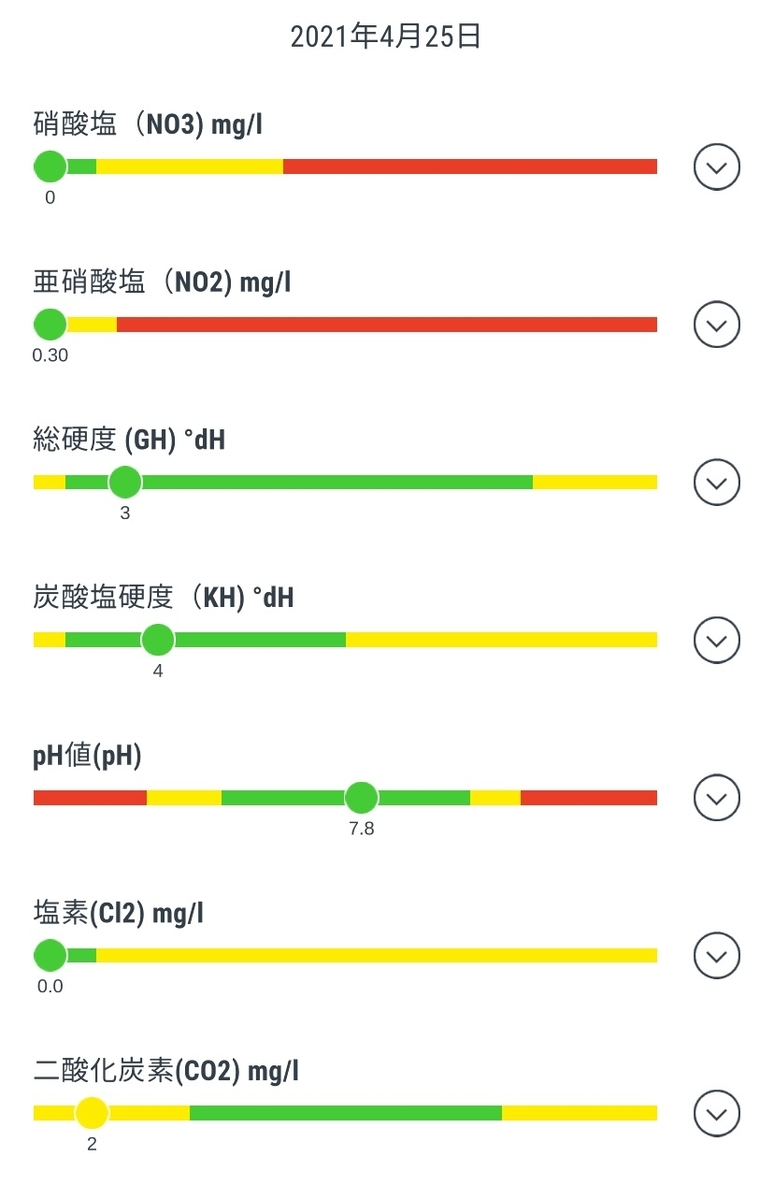Expand the 亜硝酸塩 (NO2) details chevron
This screenshot has height=1200, width=774.
pos(716,325)
